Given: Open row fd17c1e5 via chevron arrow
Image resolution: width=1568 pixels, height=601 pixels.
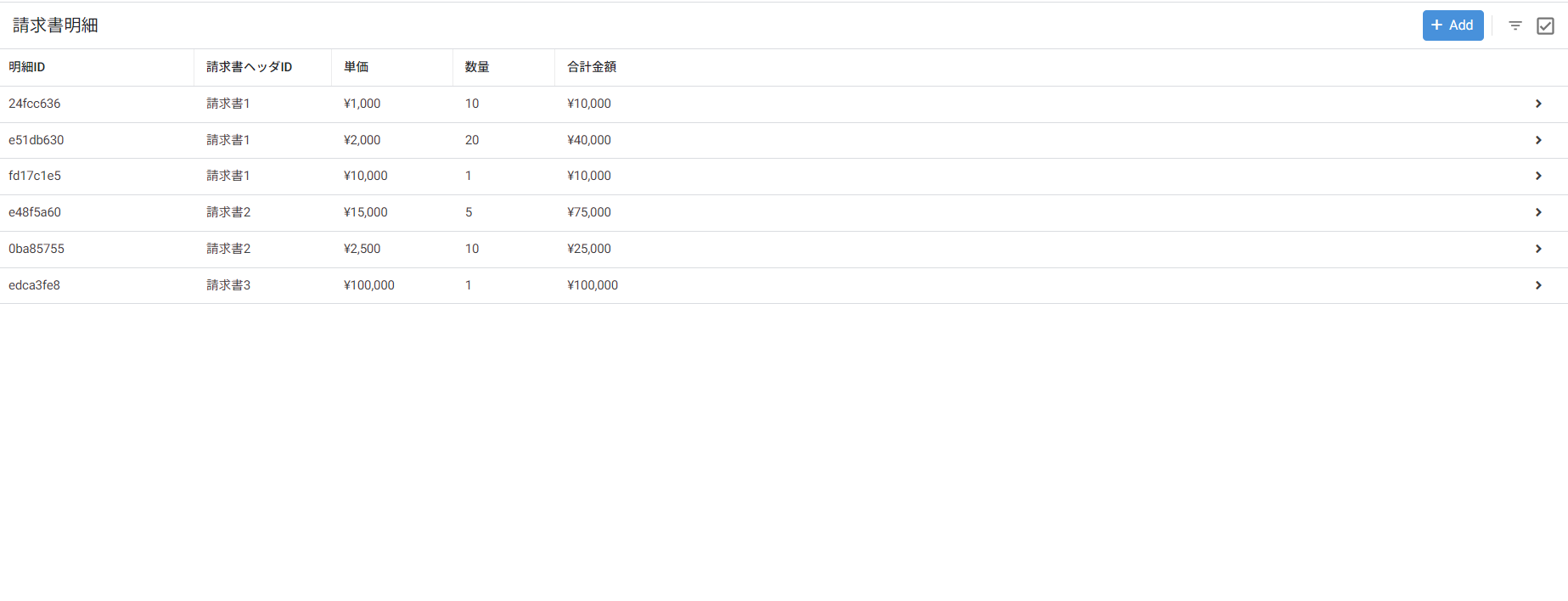Looking at the screenshot, I should [x=1538, y=176].
